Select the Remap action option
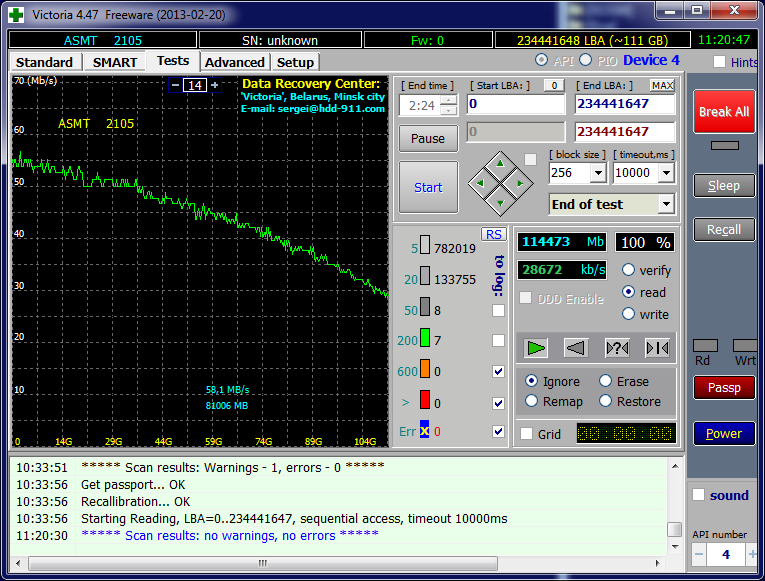The width and height of the screenshot is (765, 581). 532,401
